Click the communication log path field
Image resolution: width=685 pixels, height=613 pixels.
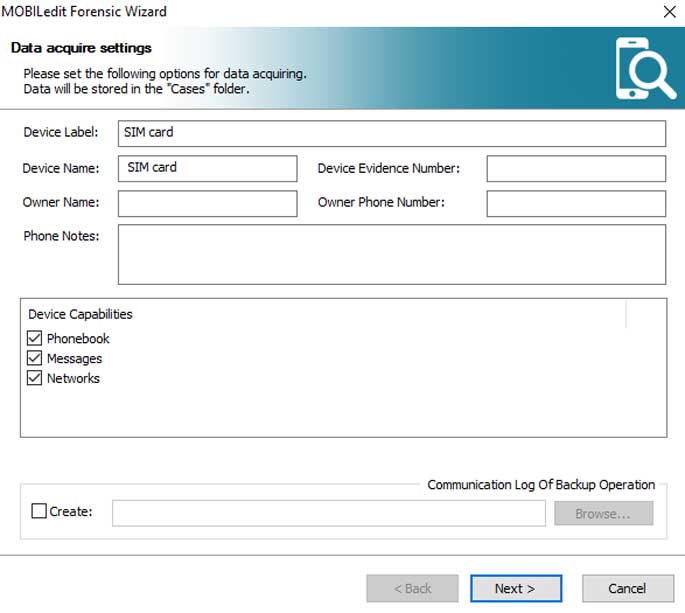329,513
